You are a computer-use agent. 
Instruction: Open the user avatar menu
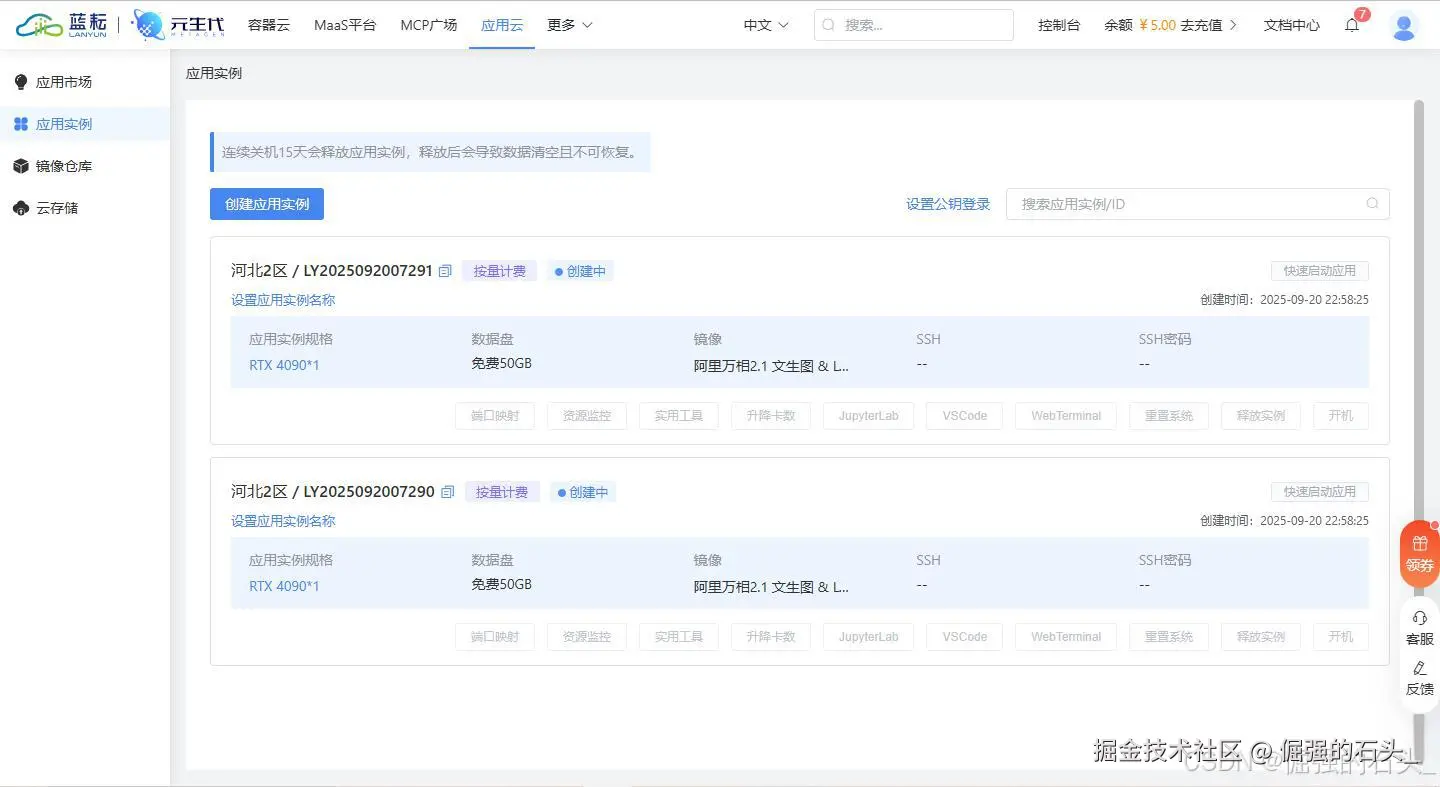[x=1403, y=25]
